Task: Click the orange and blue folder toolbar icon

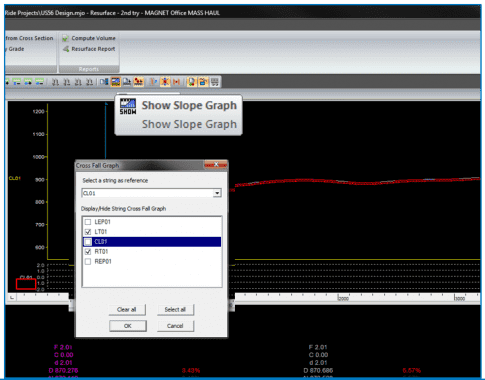Action: tap(203, 82)
